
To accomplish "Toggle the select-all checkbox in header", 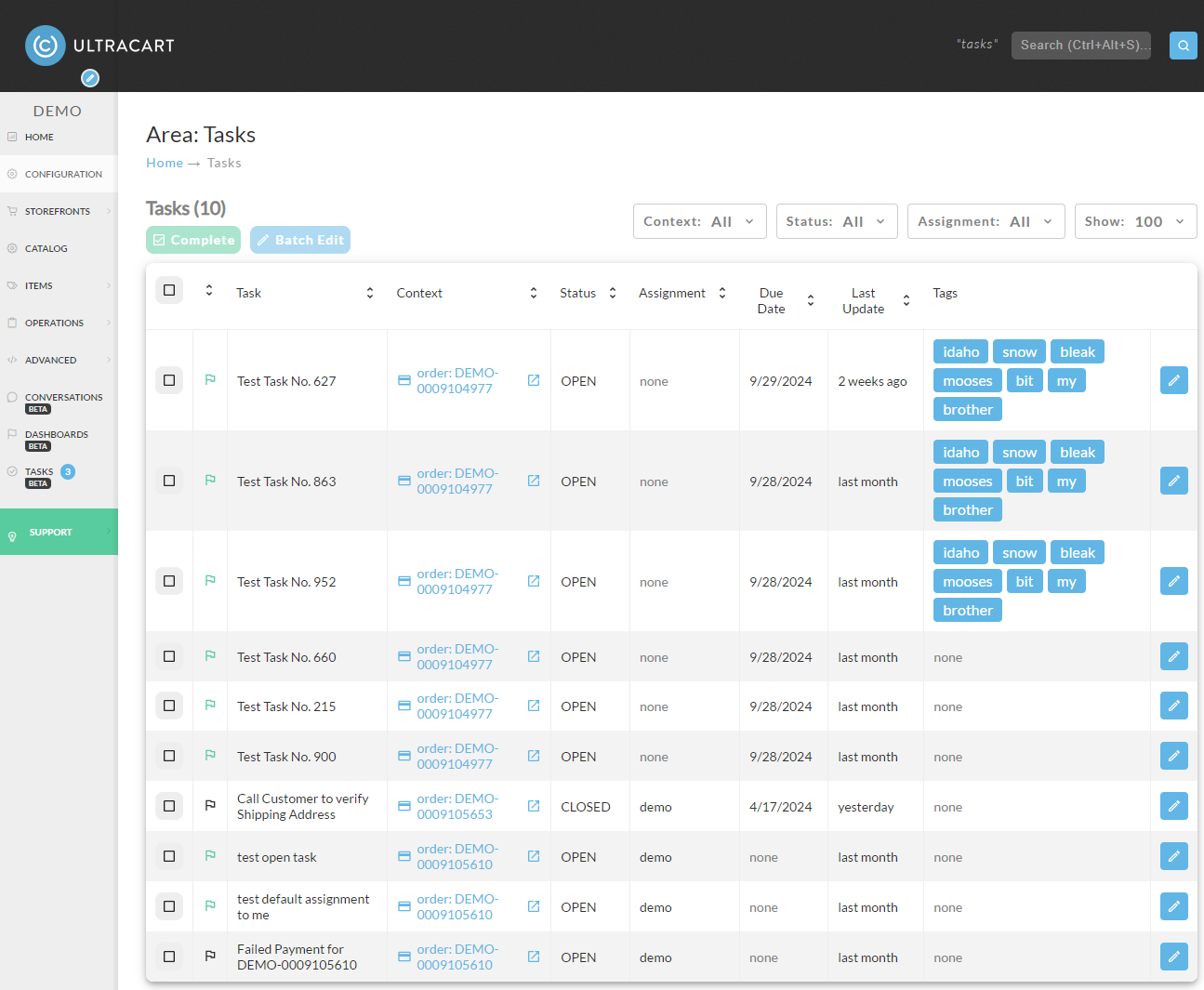I will pyautogui.click(x=169, y=290).
